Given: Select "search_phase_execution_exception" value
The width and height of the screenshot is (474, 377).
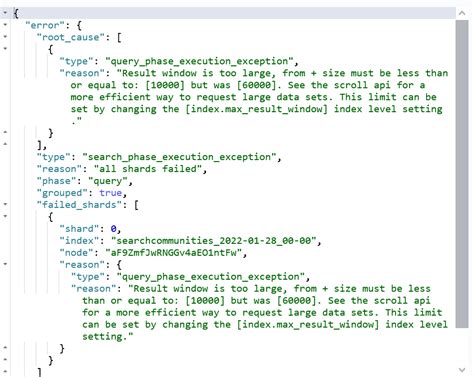Looking at the screenshot, I should (179, 157).
